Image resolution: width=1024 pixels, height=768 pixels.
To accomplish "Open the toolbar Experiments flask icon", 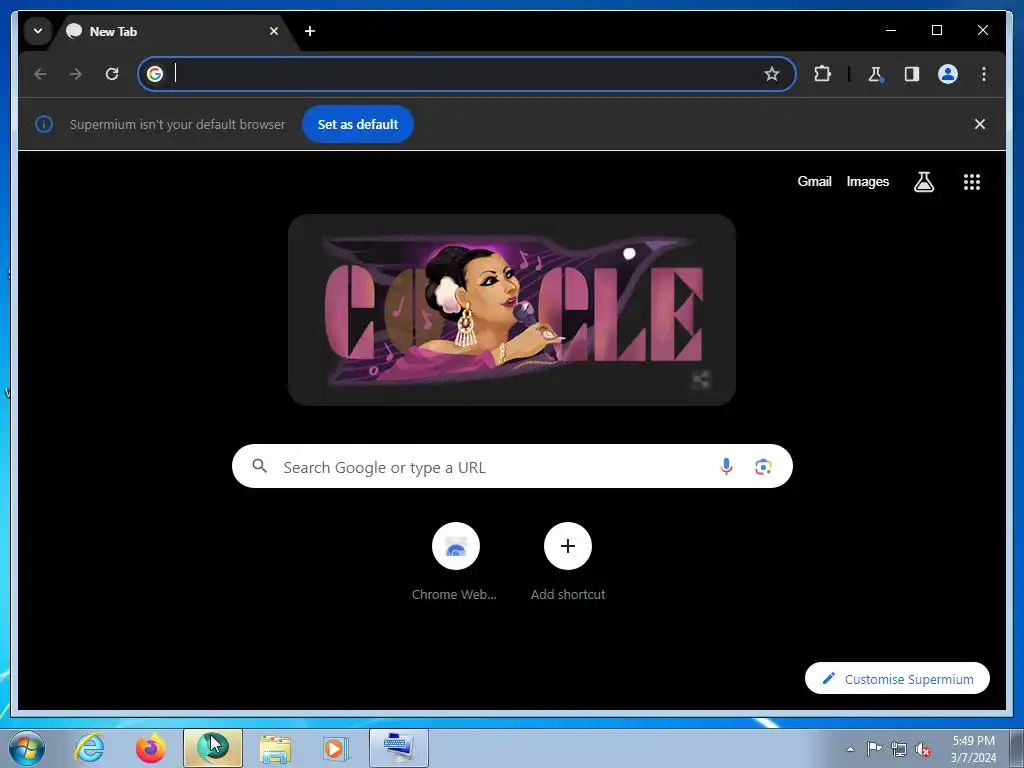I will click(876, 74).
